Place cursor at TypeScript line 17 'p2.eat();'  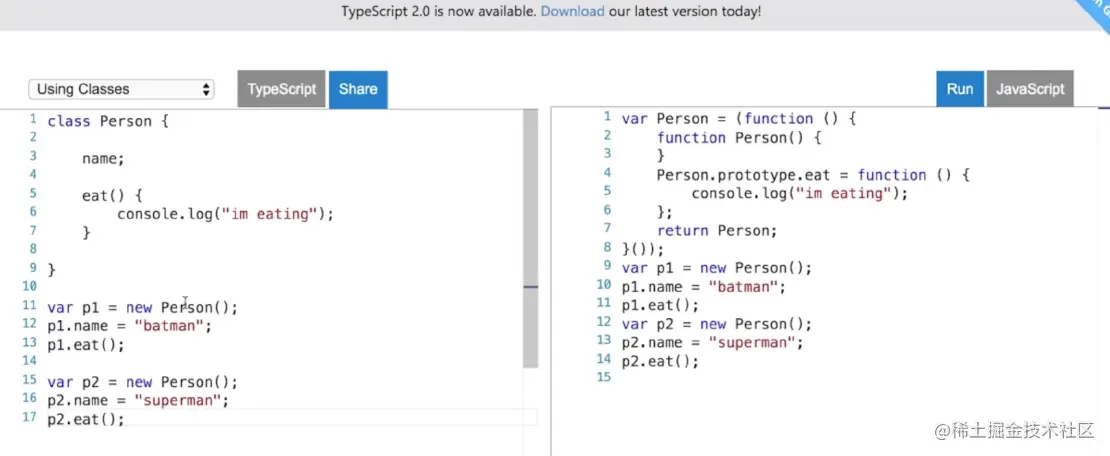point(86,419)
